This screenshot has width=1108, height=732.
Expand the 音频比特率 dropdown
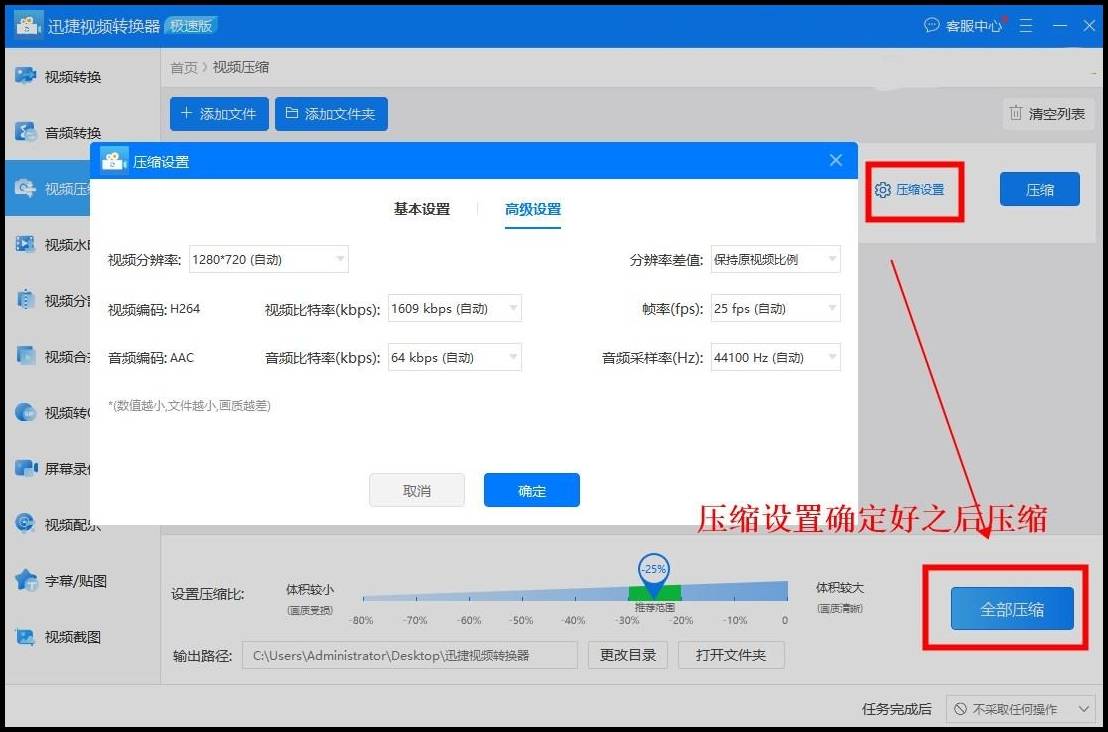tap(454, 358)
